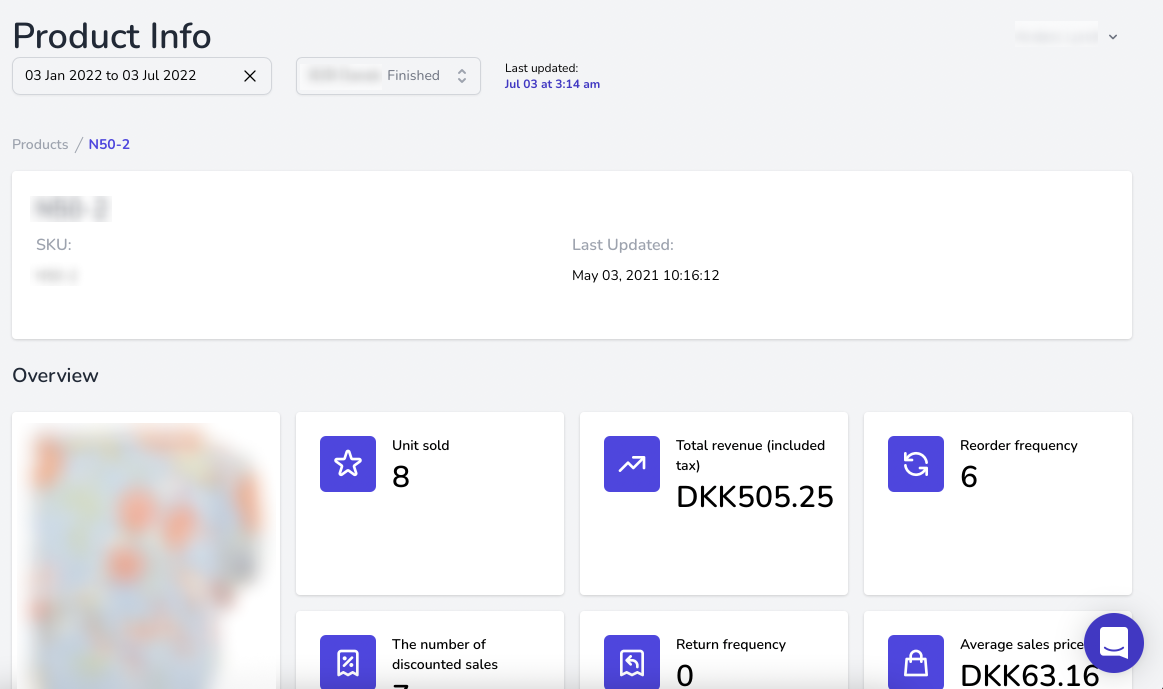Screen dimensions: 1163x689
Task: Click the Total revenue (included tax) label
Action: 751,455
